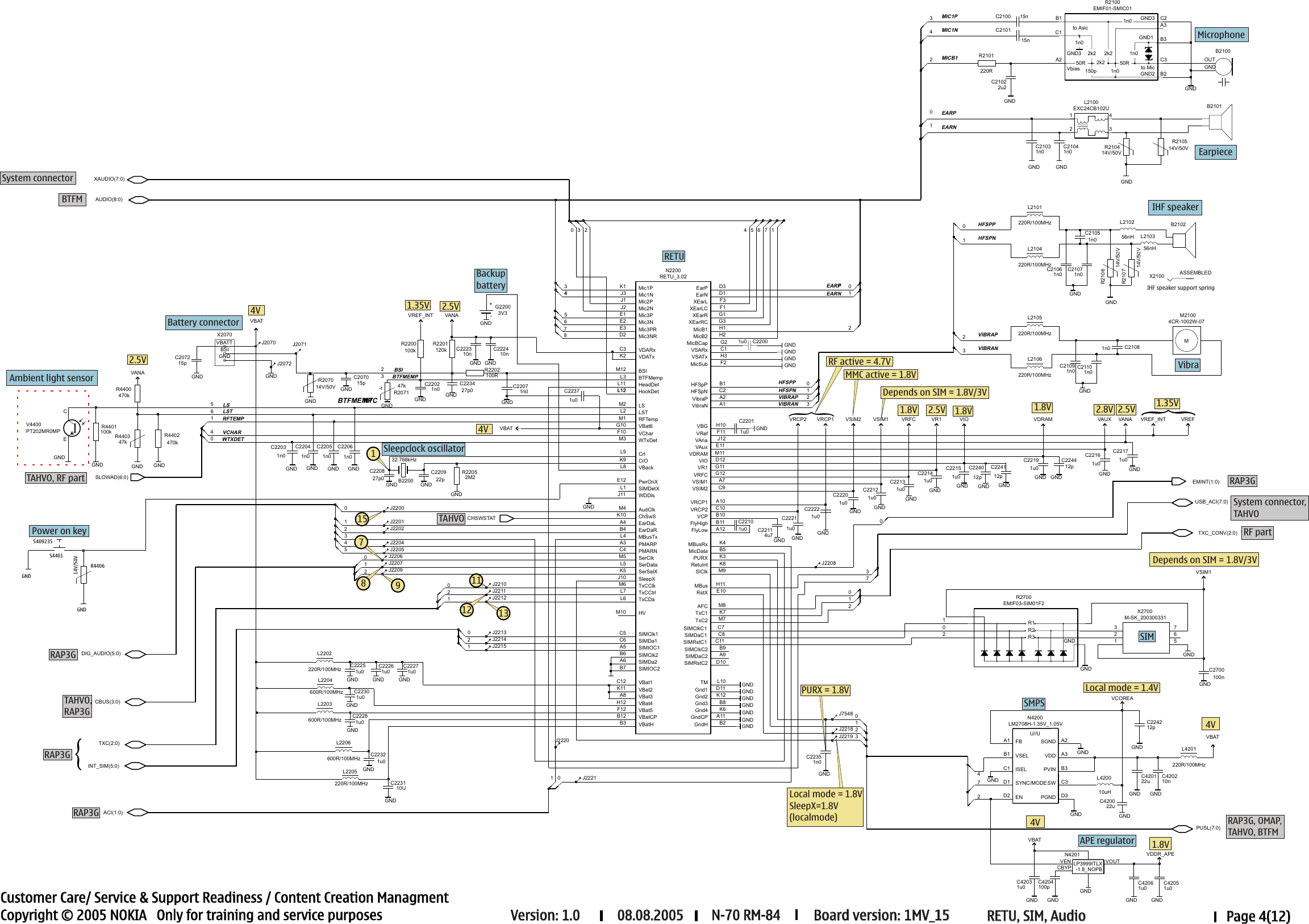Click test point marker 15
This screenshot has width=1309, height=924.
[x=362, y=518]
